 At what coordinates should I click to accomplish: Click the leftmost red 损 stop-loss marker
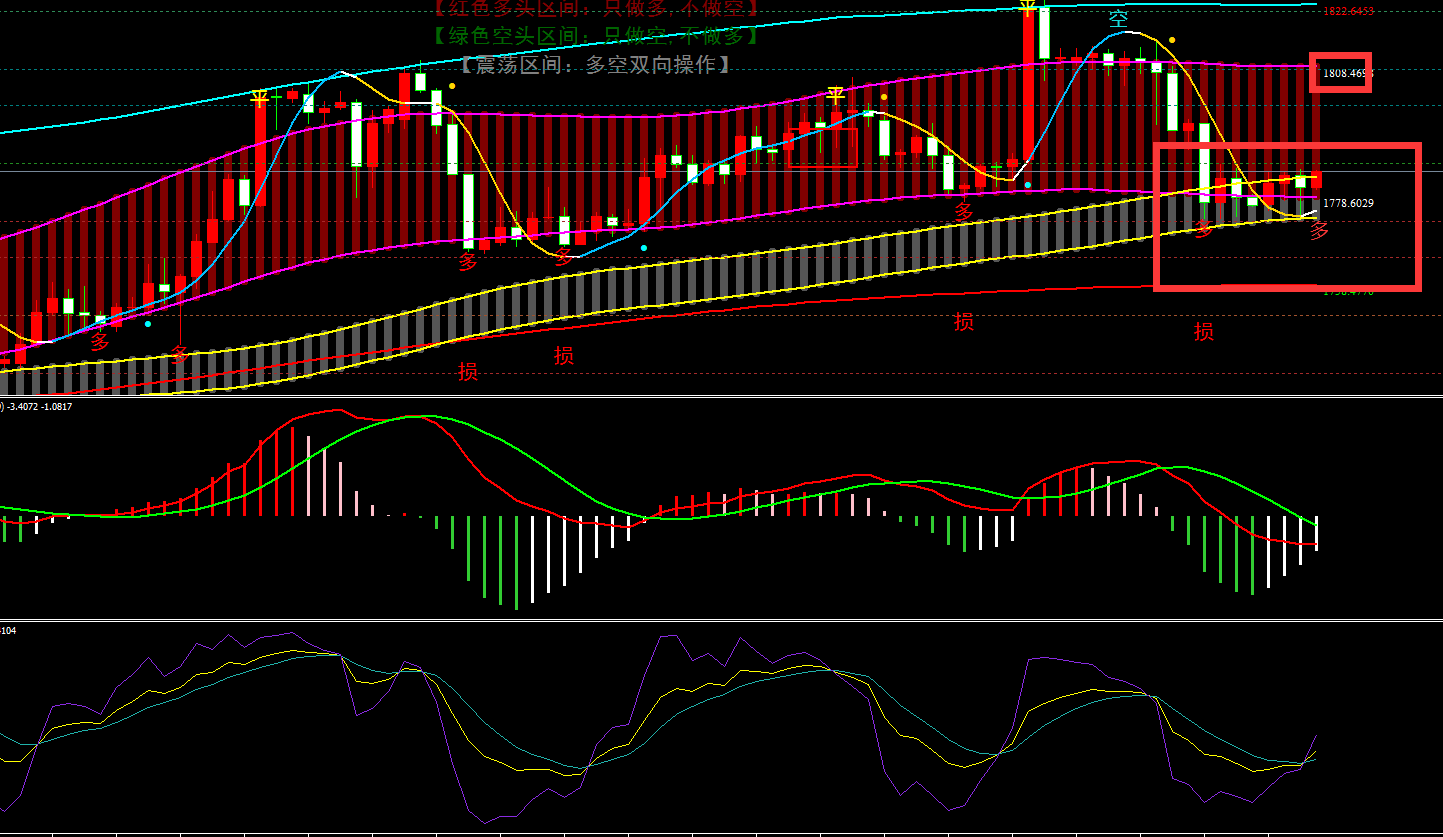point(467,372)
